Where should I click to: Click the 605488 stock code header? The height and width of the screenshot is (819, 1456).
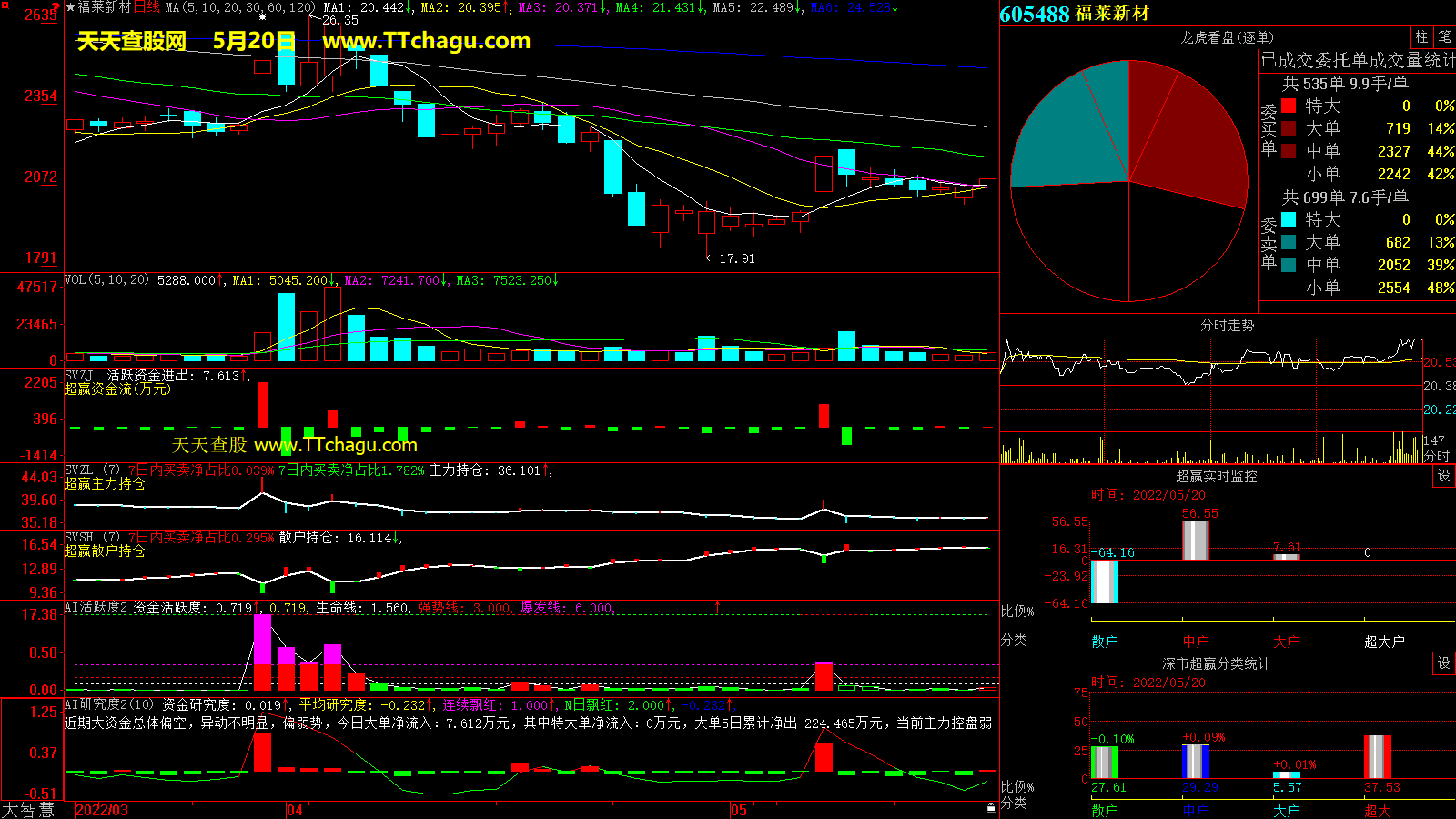point(1034,14)
